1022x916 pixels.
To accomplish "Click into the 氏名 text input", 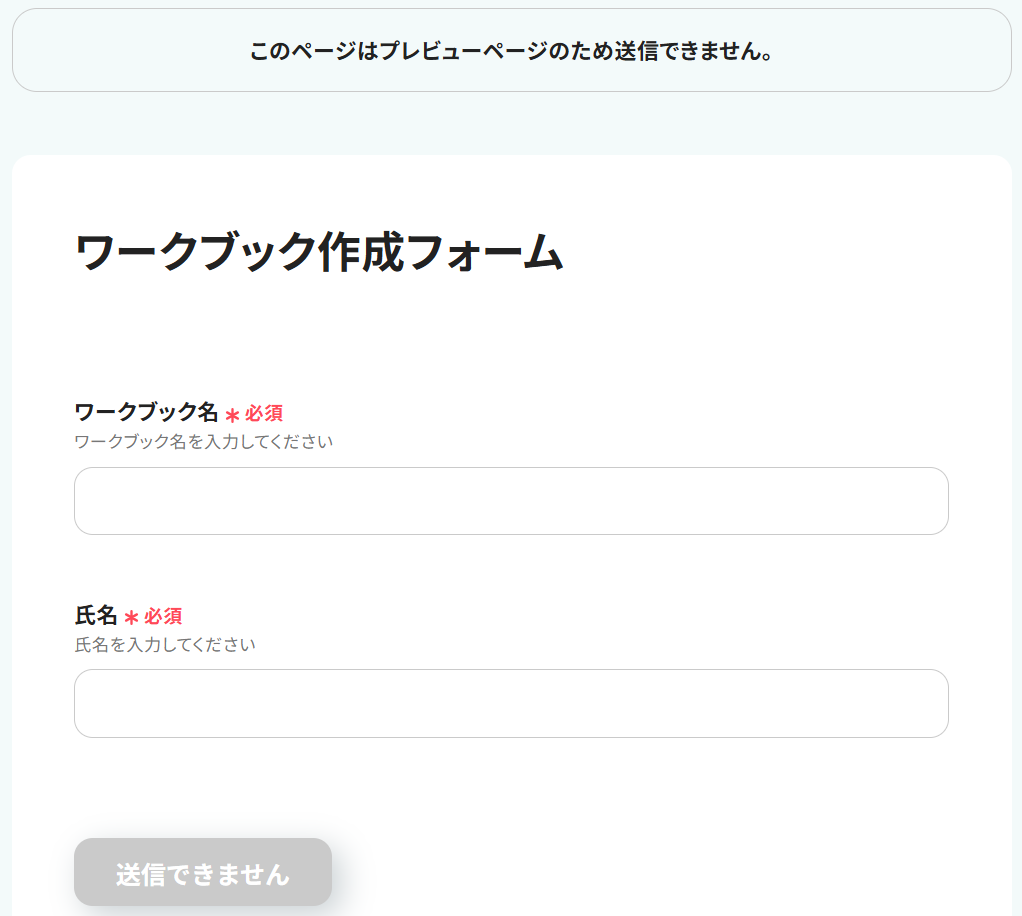I will pyautogui.click(x=511, y=703).
